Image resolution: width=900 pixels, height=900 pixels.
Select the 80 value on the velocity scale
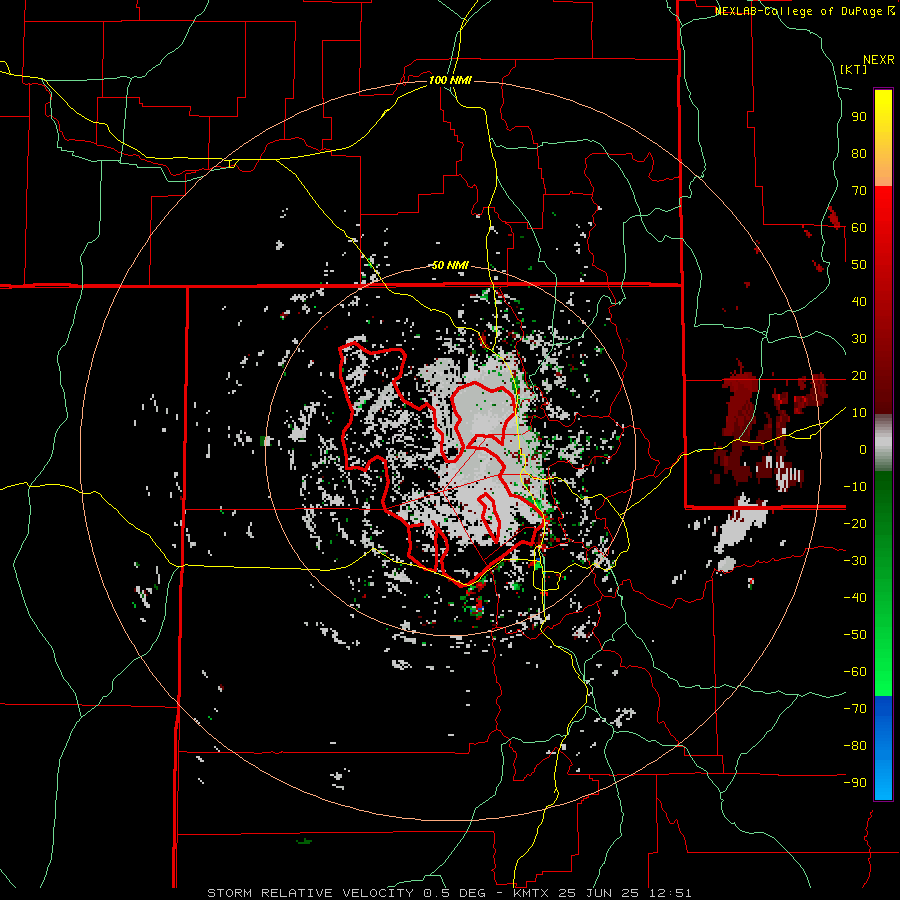point(859,153)
